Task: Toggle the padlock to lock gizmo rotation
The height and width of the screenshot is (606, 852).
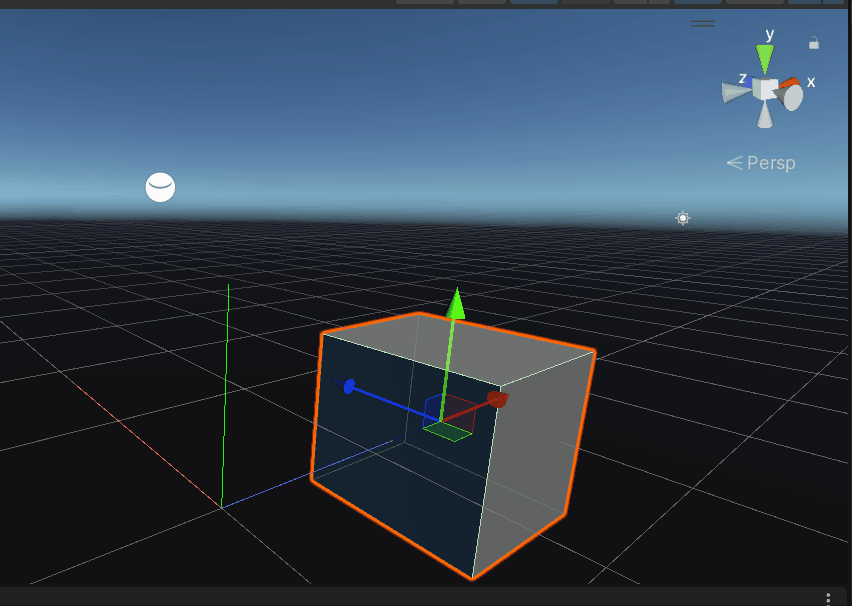Action: (x=814, y=42)
